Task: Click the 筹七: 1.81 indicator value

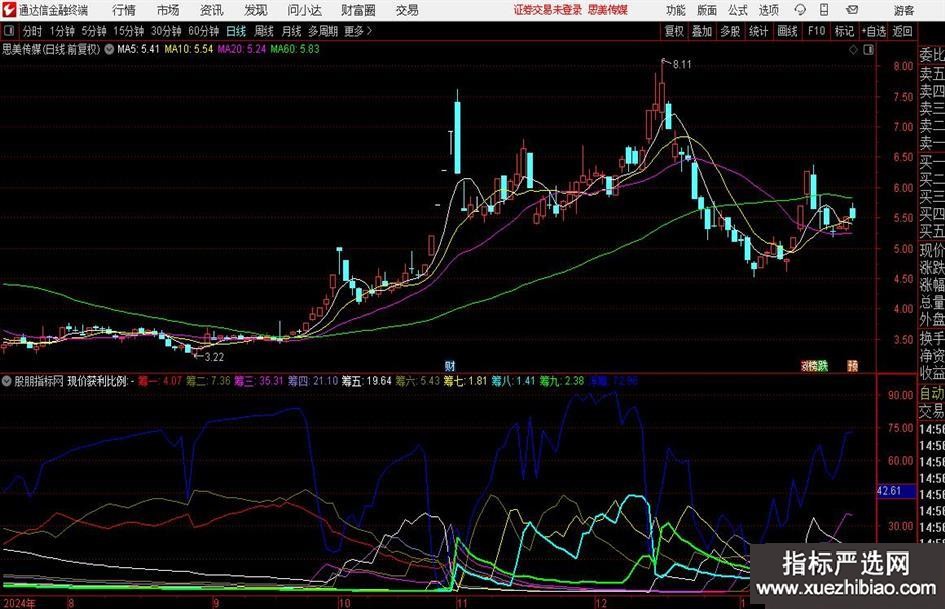Action: coord(465,381)
